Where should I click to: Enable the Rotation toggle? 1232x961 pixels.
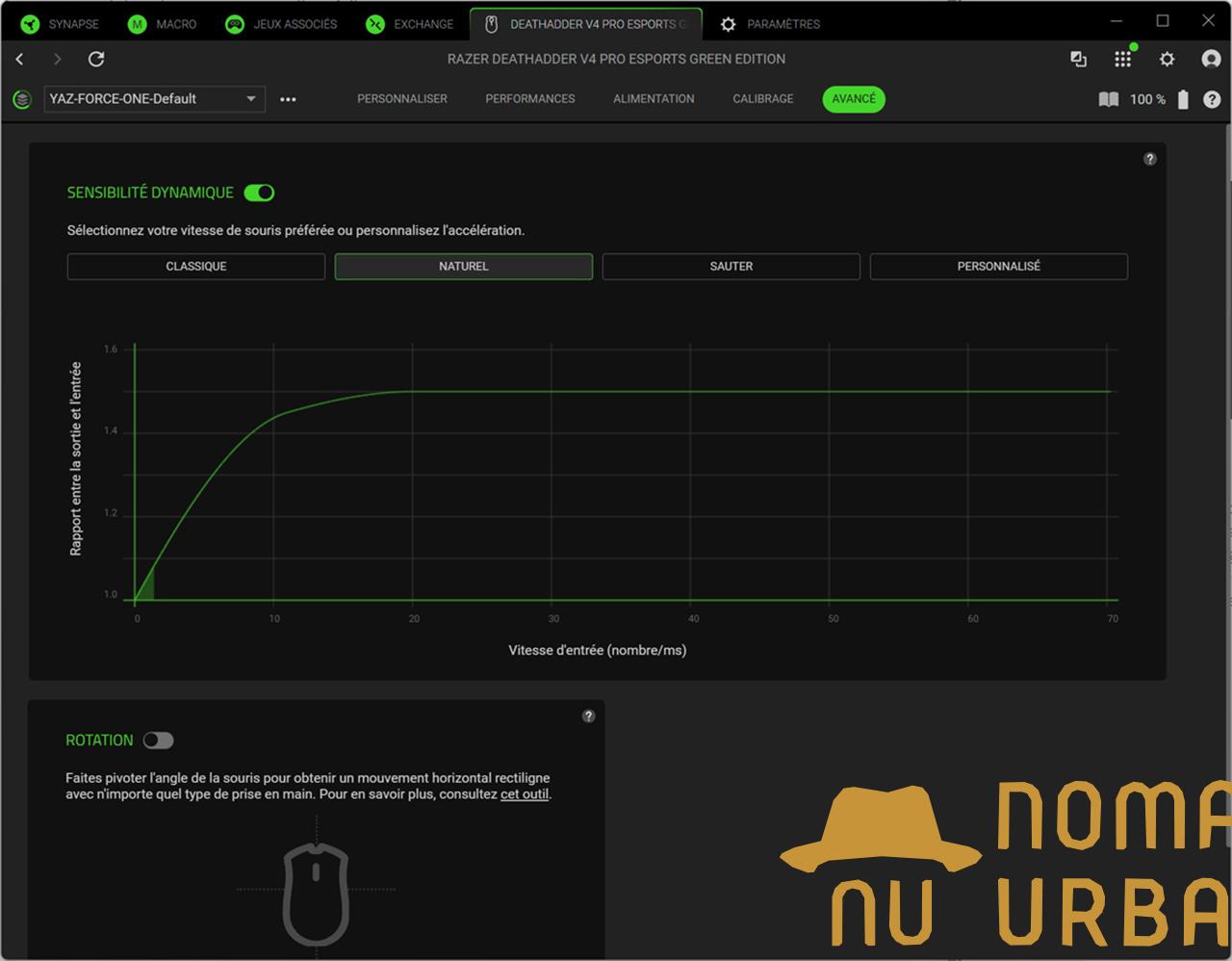158,740
